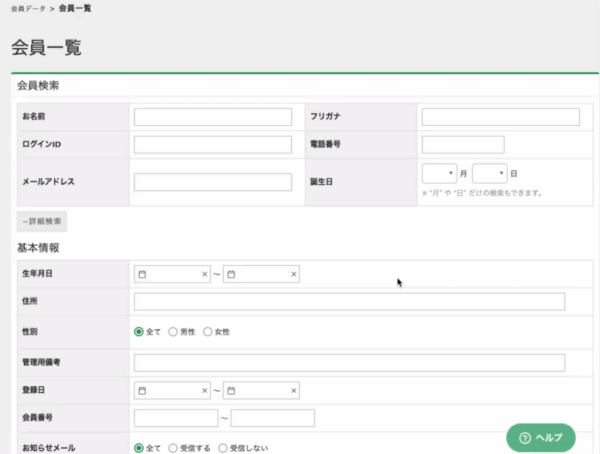The width and height of the screenshot is (600, 454).
Task: Collapse the 詳細検索 section
Action: [42, 221]
